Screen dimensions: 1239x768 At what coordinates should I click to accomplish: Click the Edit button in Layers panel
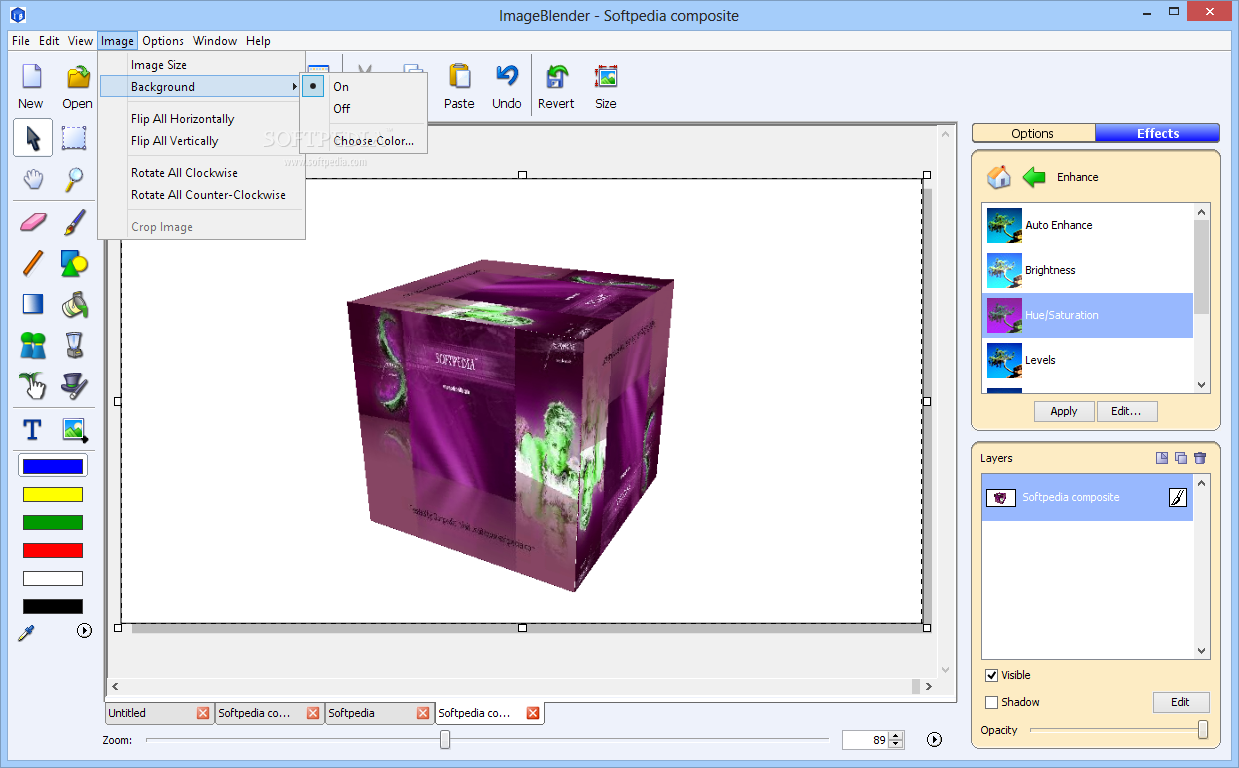pos(1181,702)
